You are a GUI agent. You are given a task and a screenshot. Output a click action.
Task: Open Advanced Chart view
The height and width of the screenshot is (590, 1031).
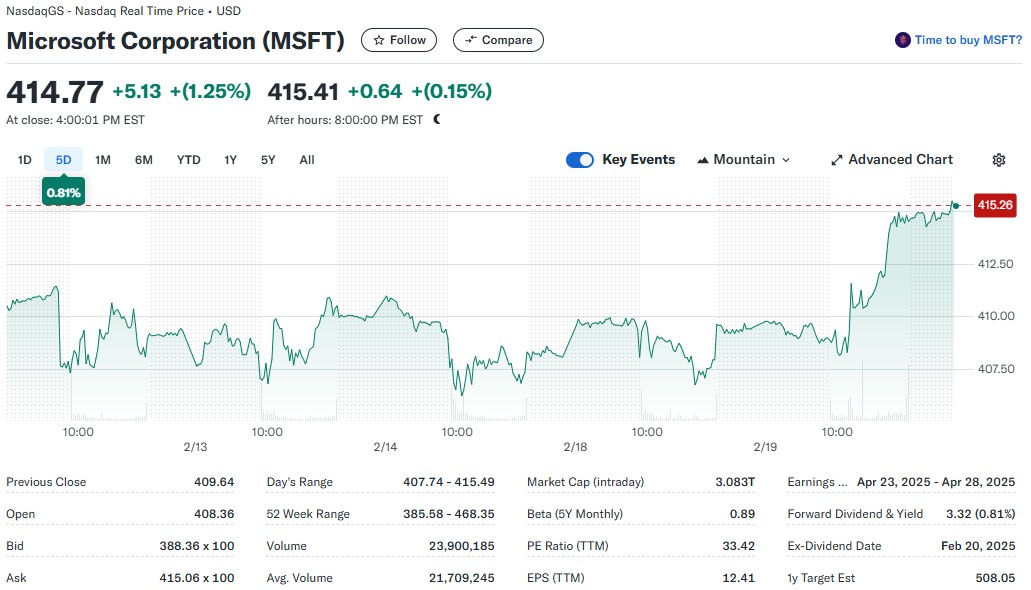(x=892, y=160)
